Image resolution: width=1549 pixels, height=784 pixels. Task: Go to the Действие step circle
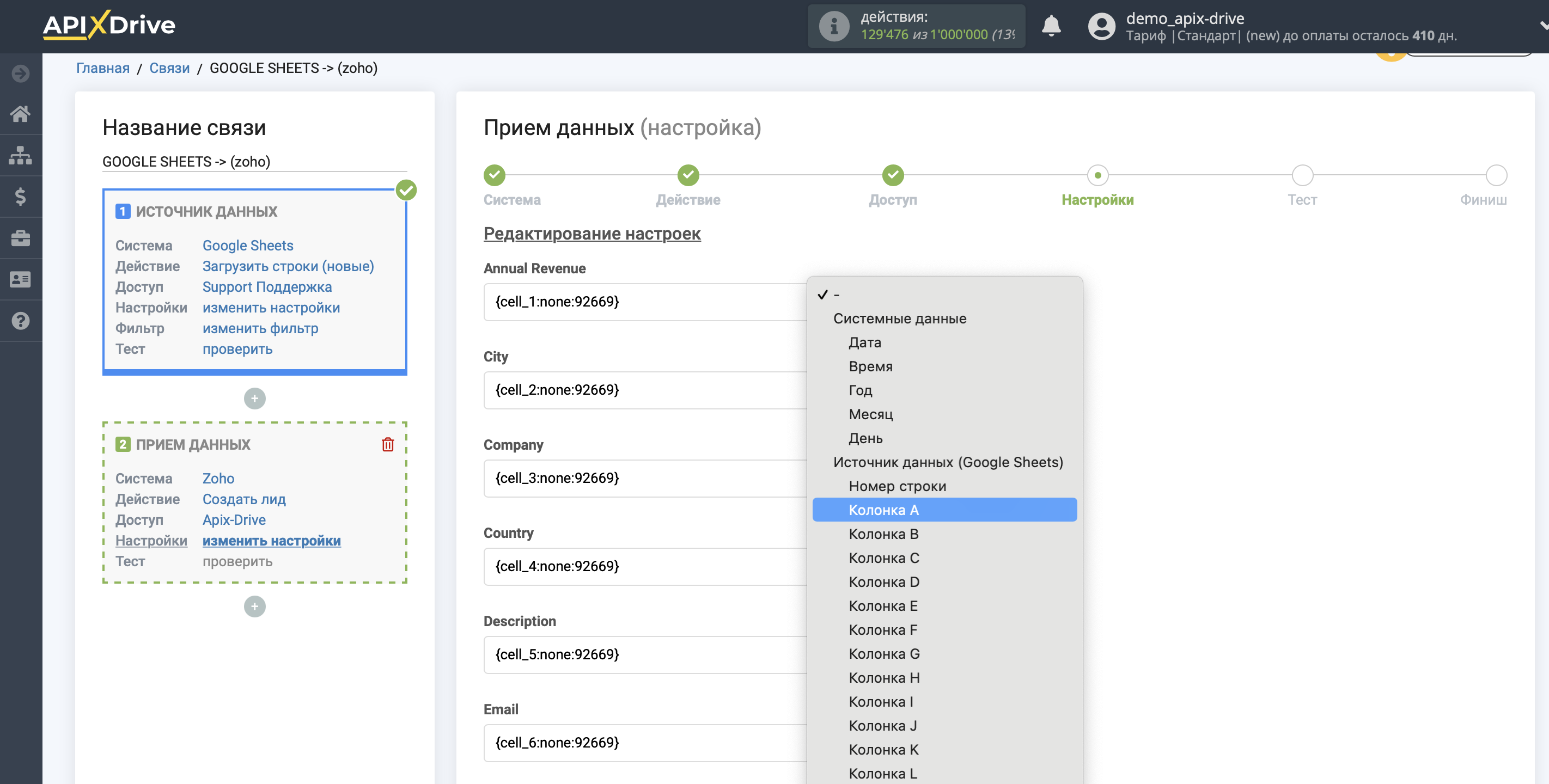pos(688,175)
